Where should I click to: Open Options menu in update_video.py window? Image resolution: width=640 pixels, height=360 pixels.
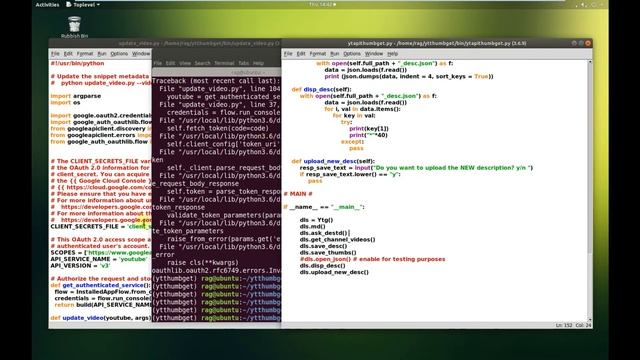[119, 54]
